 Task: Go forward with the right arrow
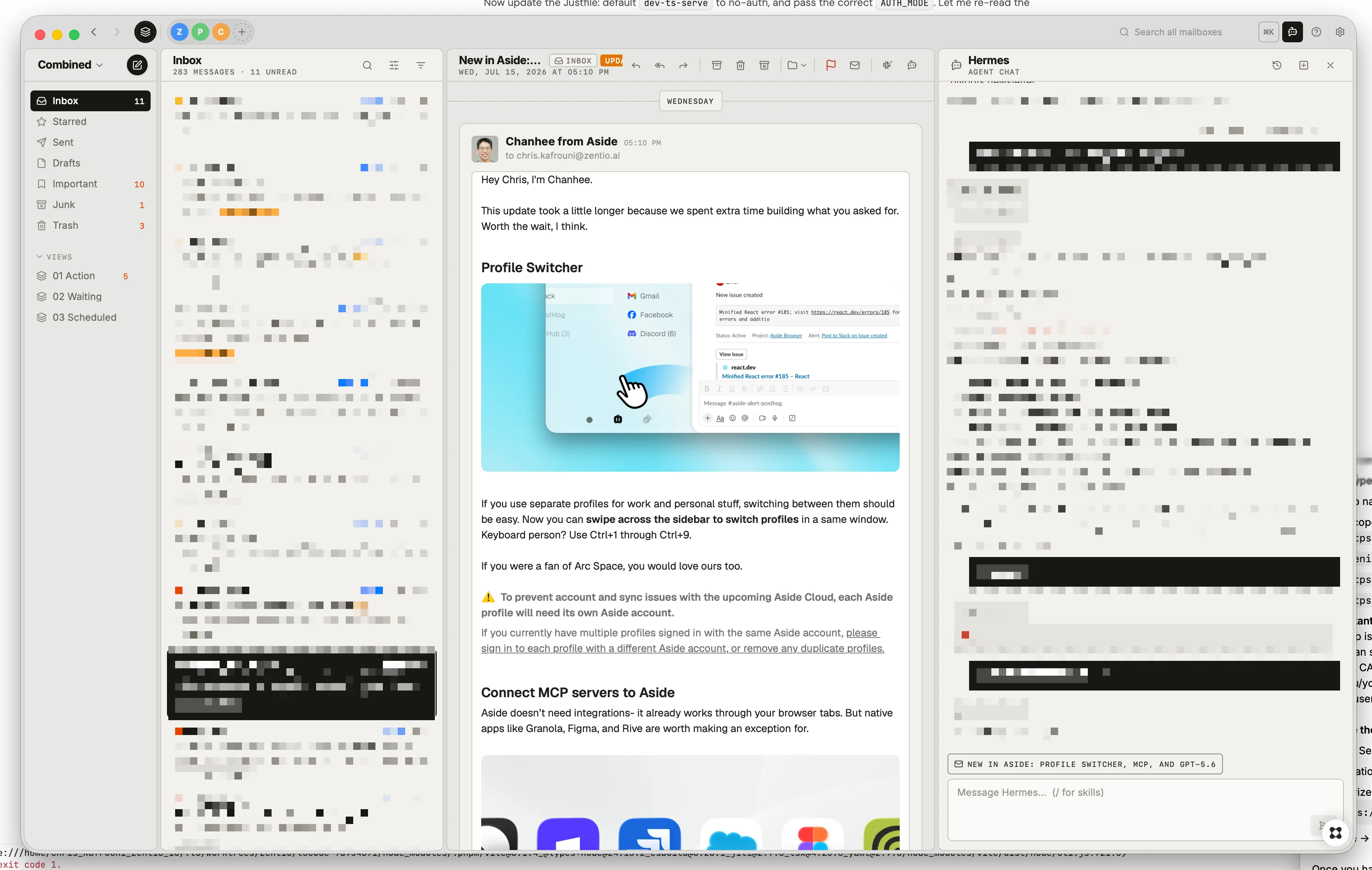pos(117,32)
